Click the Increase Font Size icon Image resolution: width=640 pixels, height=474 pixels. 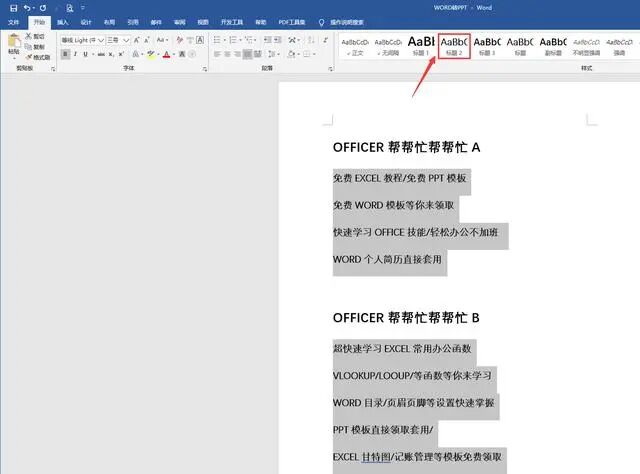[x=137, y=40]
